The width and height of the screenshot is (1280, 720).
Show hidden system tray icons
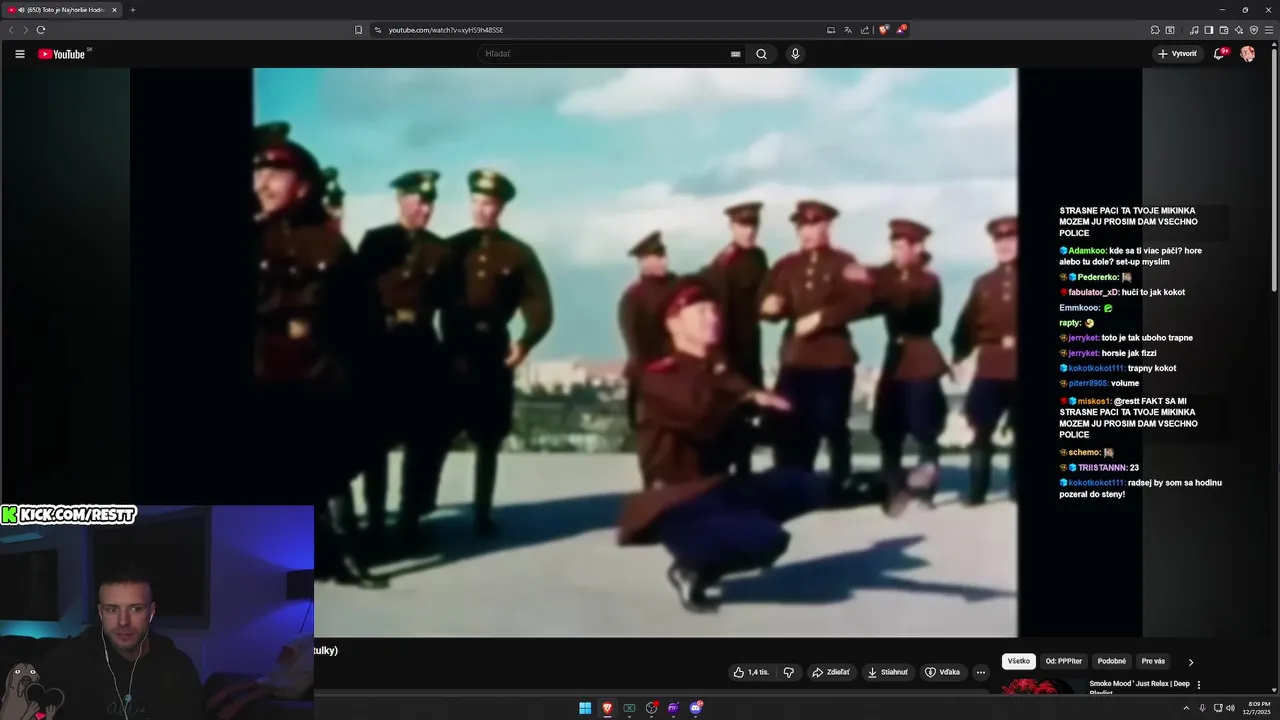coord(1186,708)
